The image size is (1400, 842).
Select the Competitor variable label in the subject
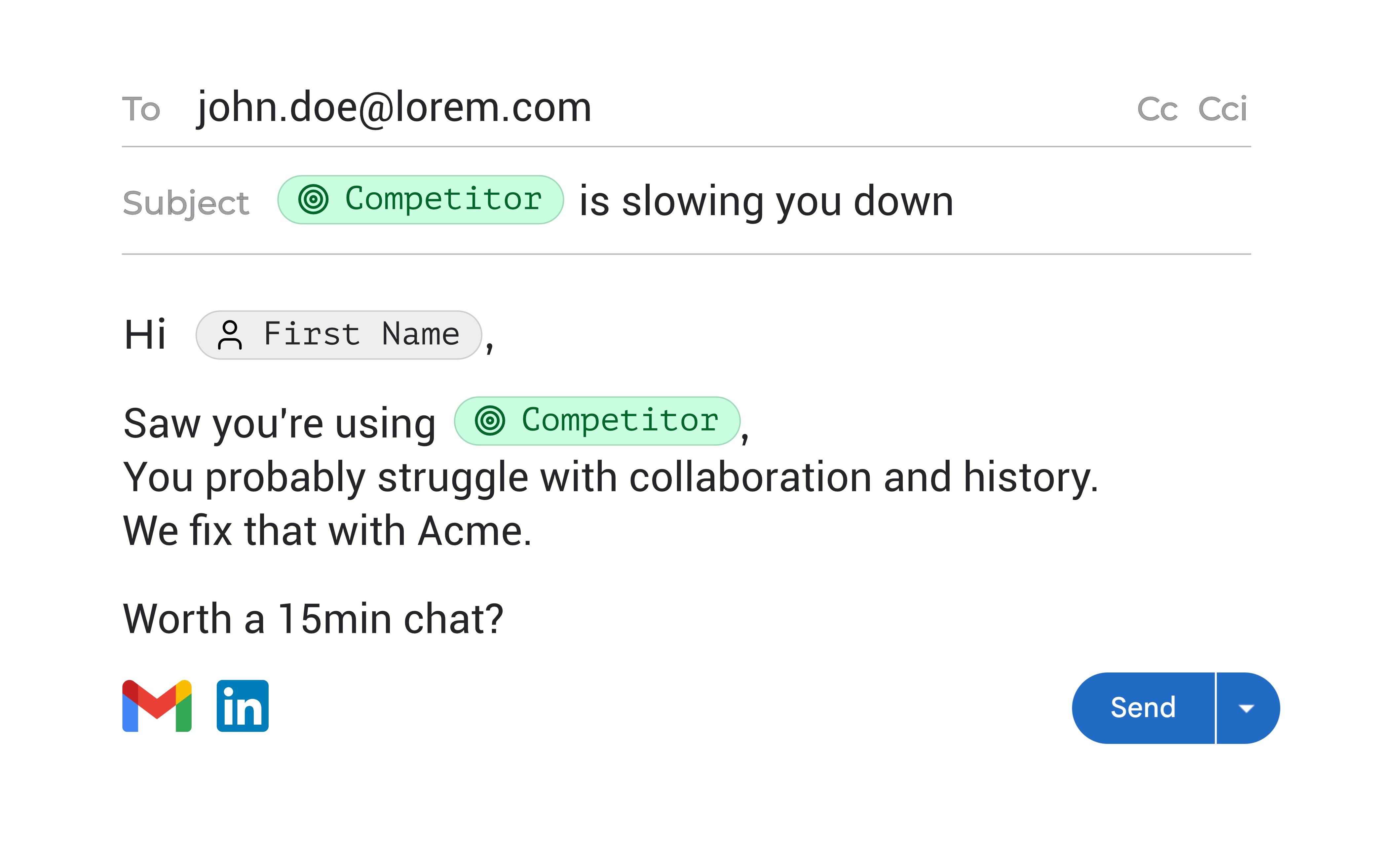[444, 199]
